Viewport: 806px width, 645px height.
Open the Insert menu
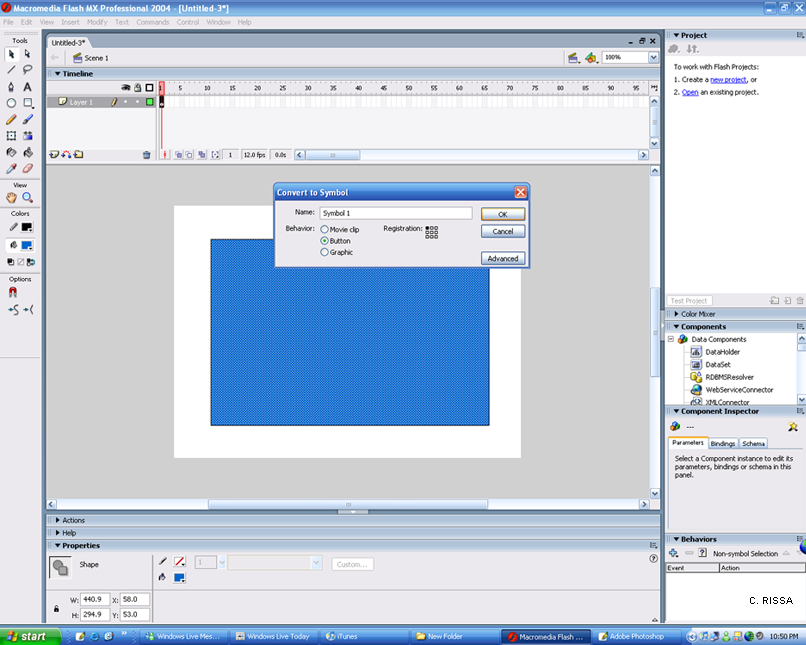coord(70,22)
